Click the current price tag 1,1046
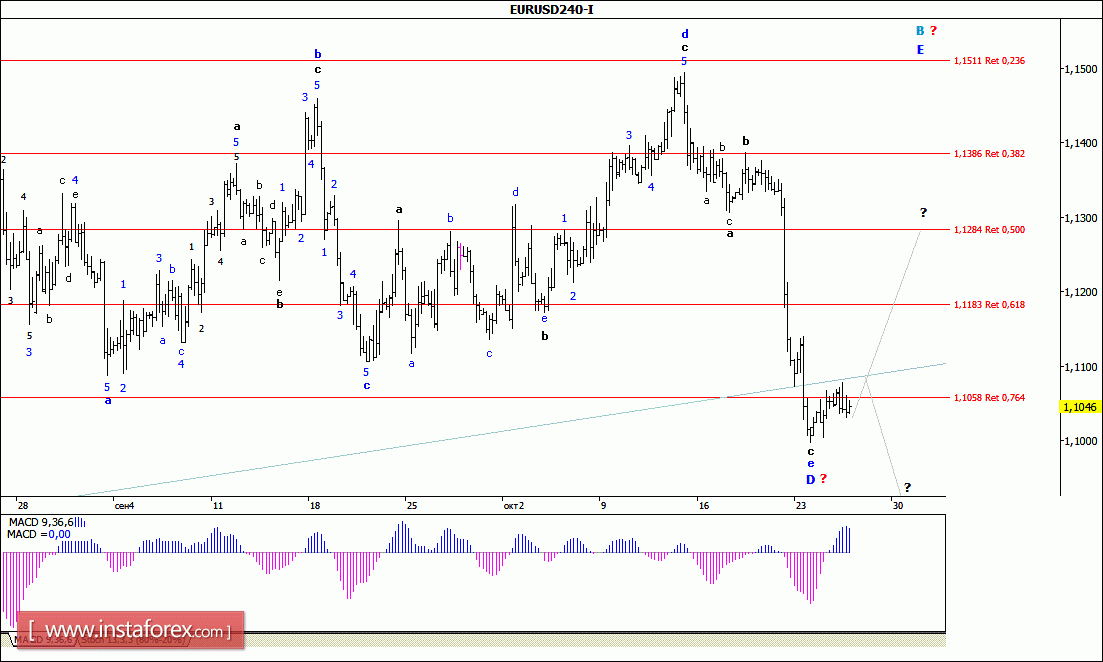Screen dimensions: 1103x662 1080,407
